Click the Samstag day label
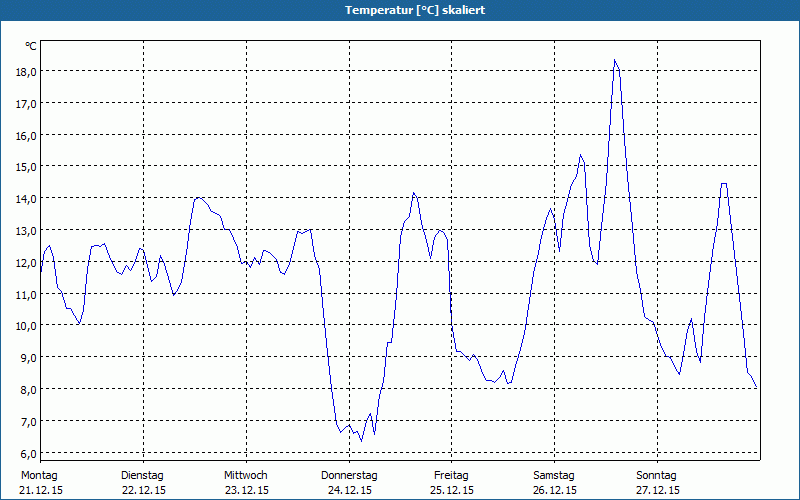 pos(554,476)
